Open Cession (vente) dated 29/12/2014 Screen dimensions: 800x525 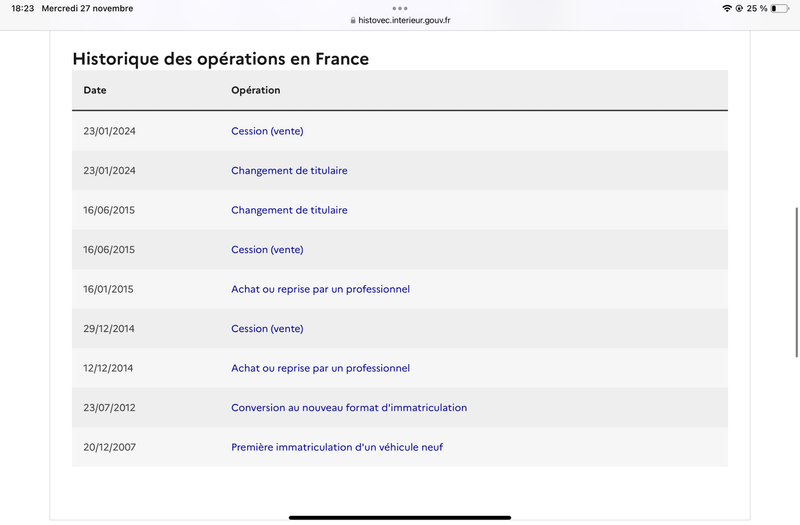(x=267, y=329)
